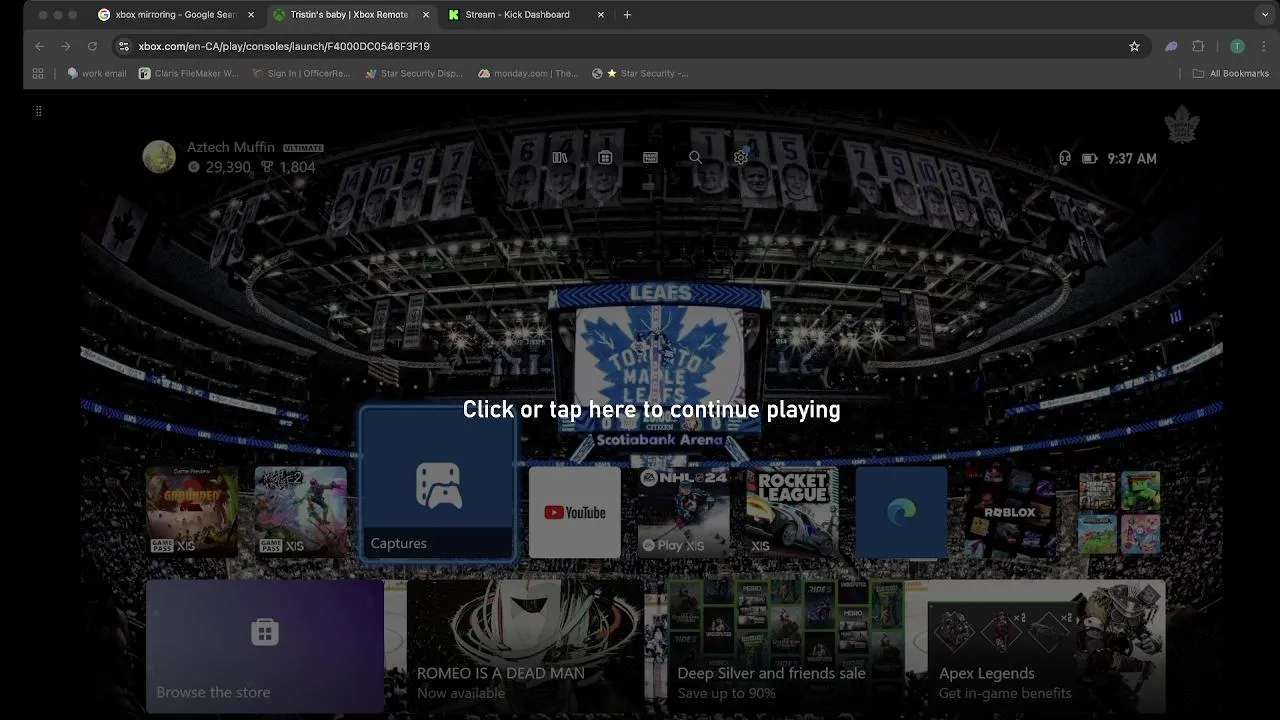Open the purple extension icon in toolbar
The image size is (1280, 720).
click(x=1171, y=46)
